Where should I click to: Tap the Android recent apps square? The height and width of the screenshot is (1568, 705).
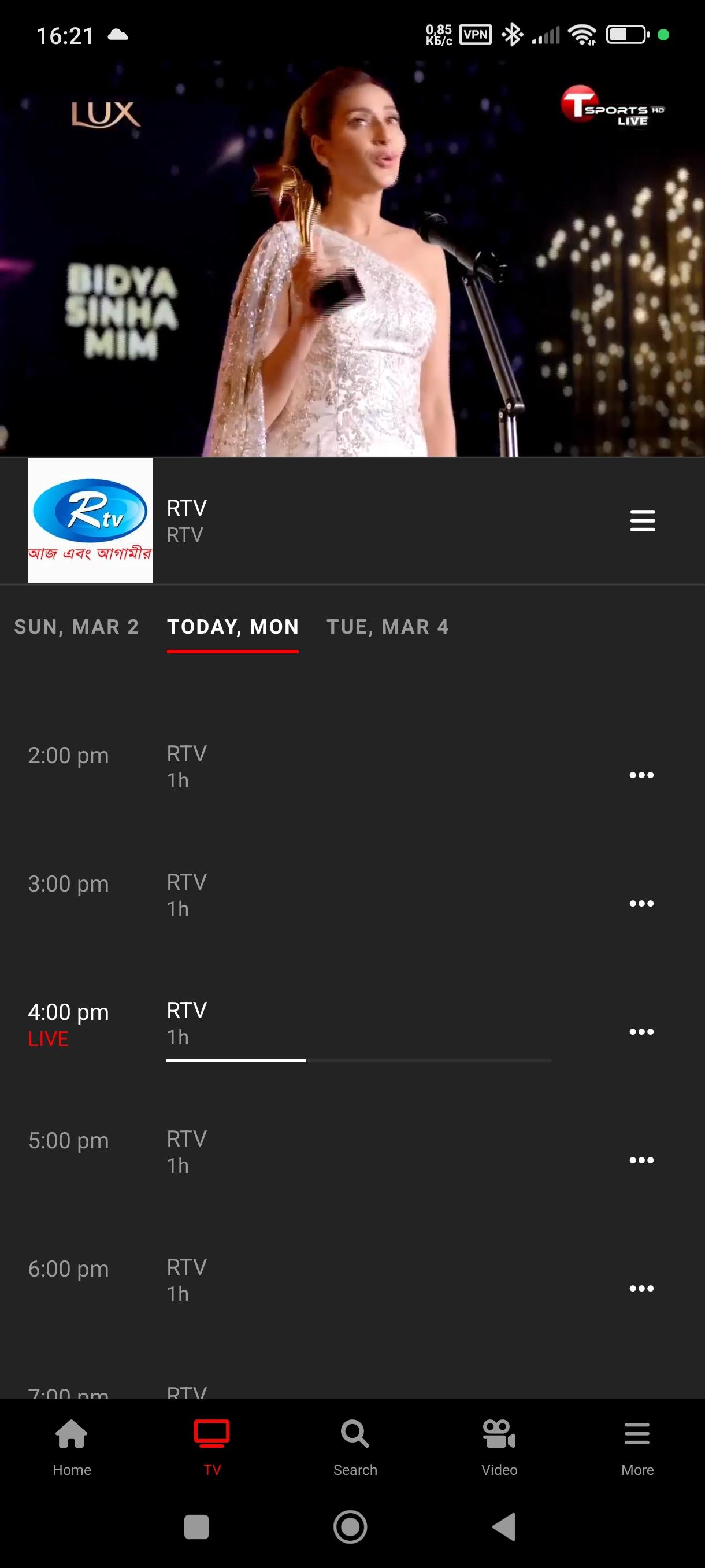(x=196, y=1526)
